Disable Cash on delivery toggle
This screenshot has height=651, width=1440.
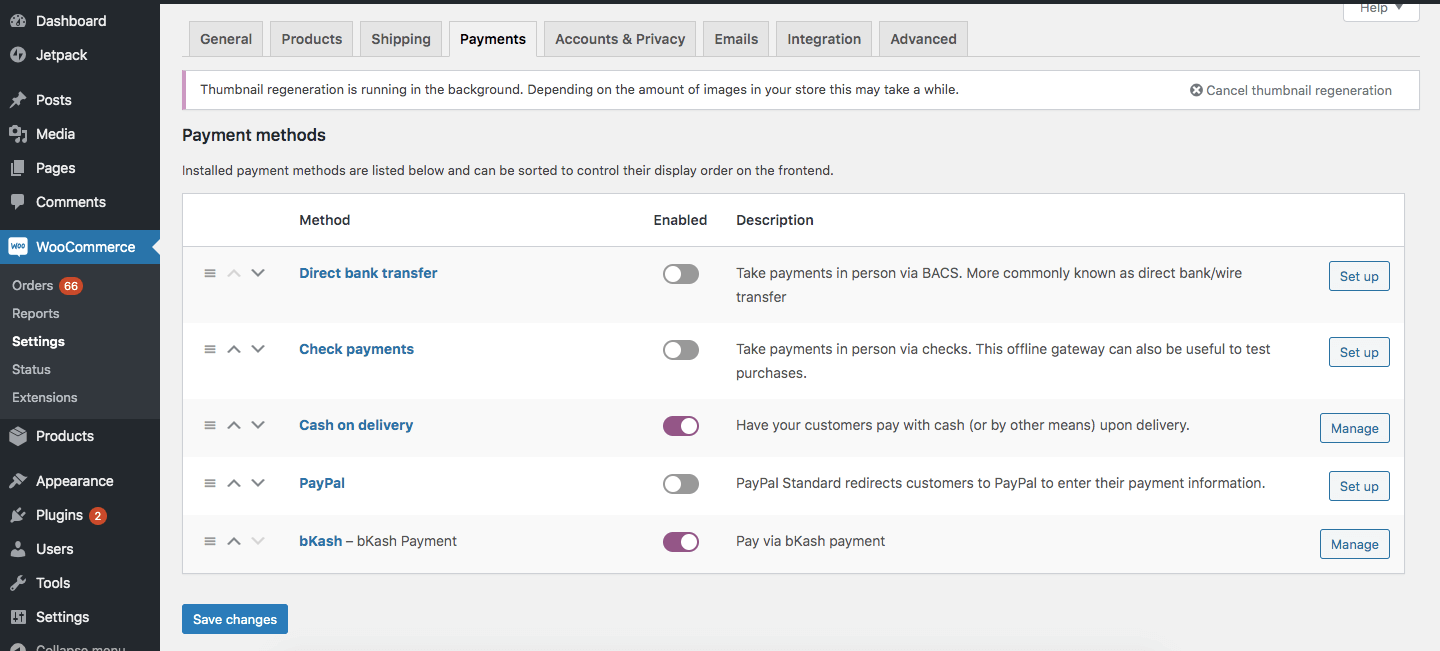click(681, 426)
